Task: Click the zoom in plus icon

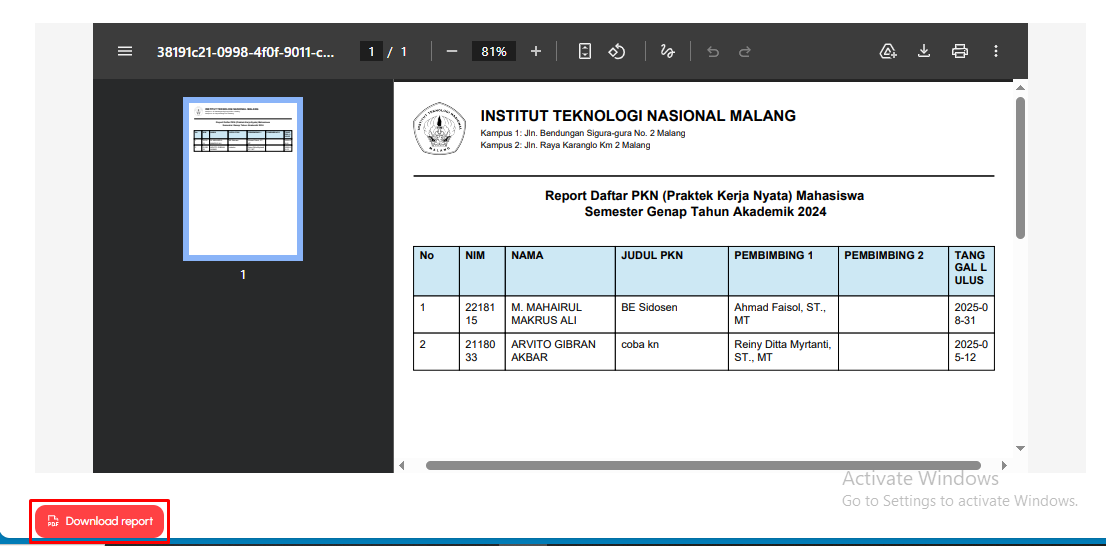Action: point(536,51)
